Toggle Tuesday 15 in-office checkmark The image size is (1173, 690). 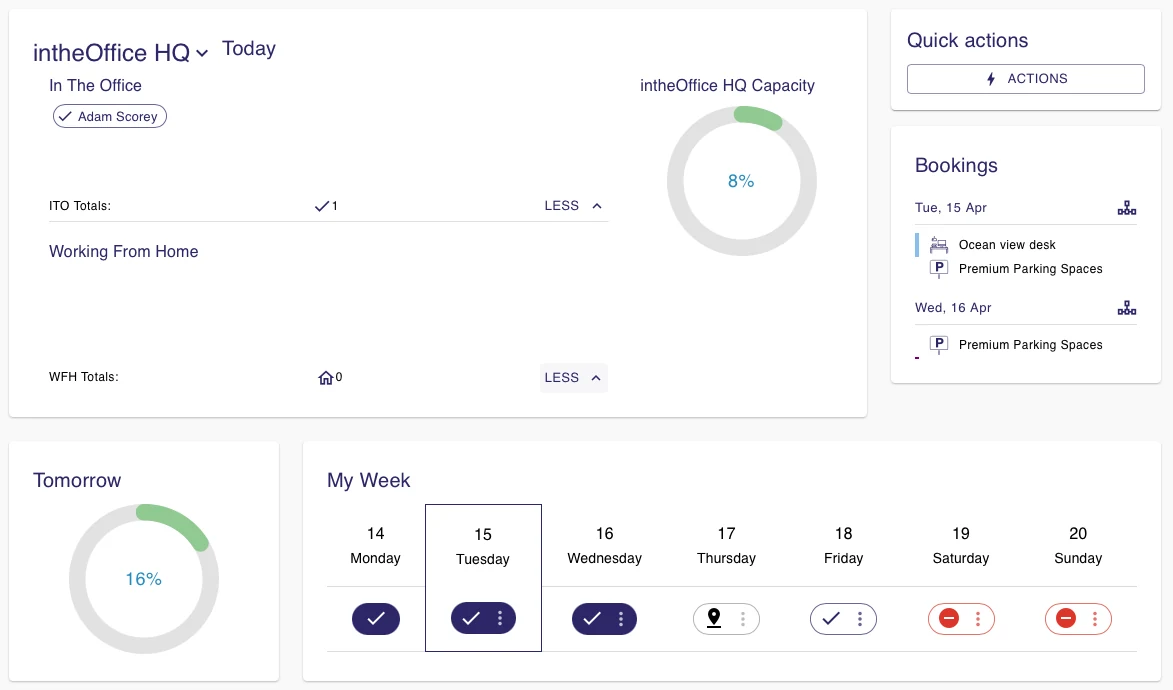[471, 618]
